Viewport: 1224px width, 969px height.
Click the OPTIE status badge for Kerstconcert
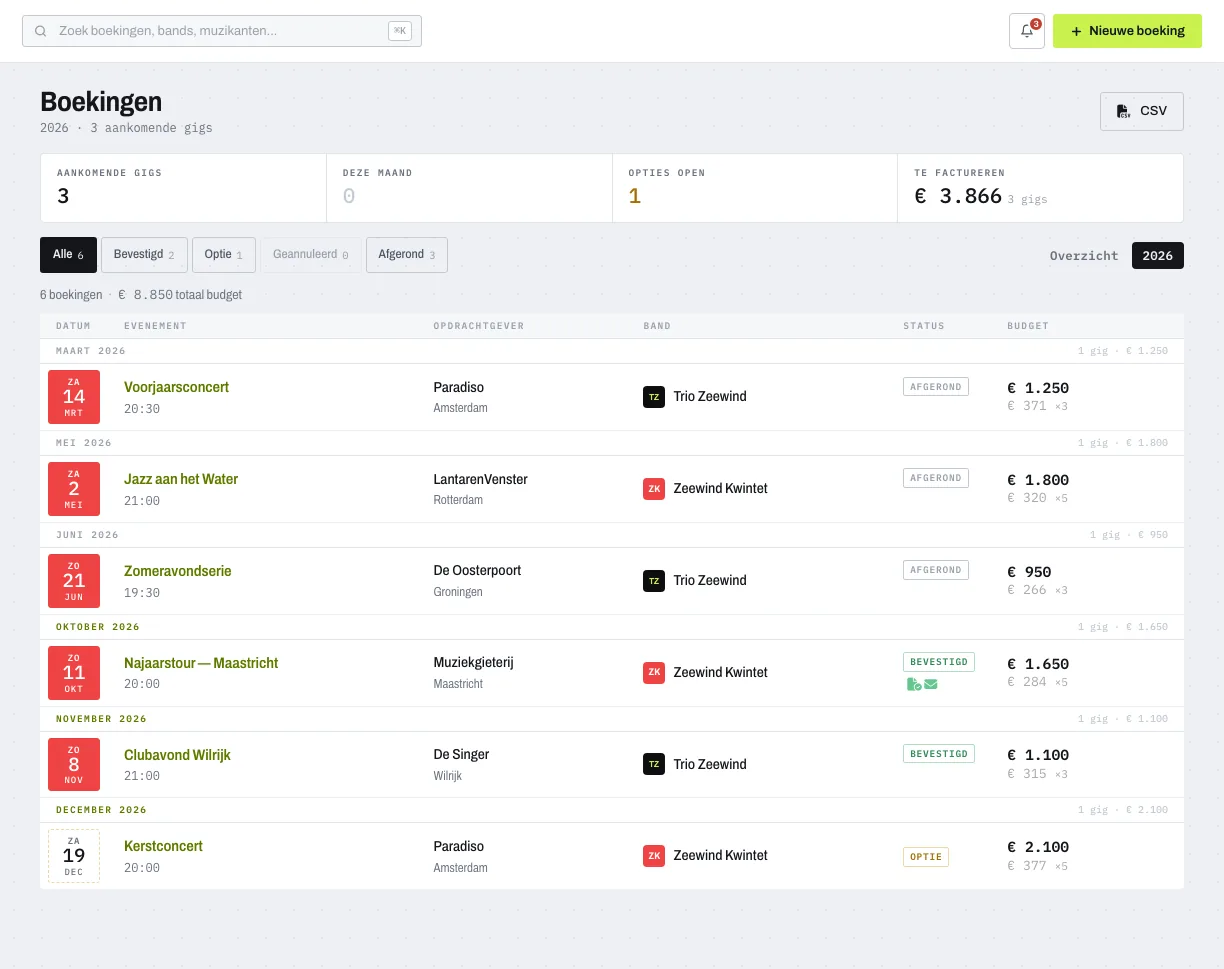926,857
